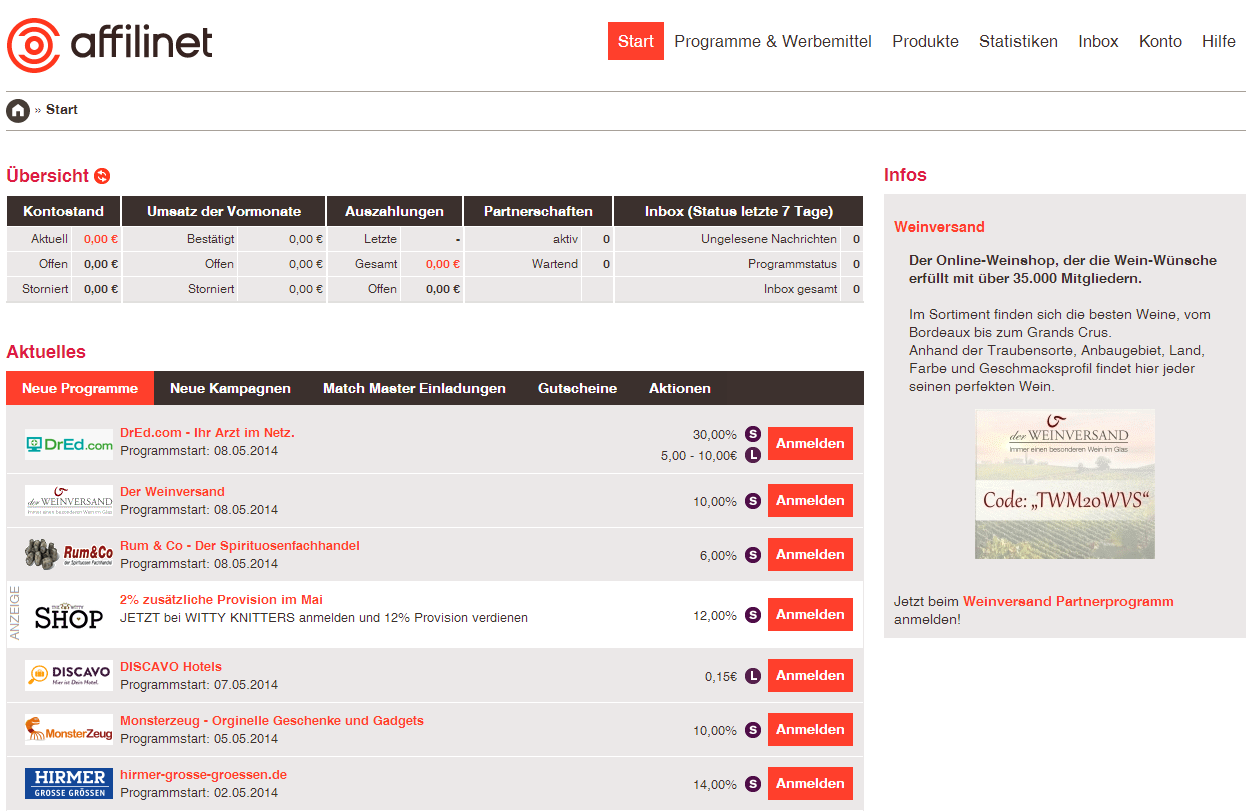Click Anmelden for Der Weinversand
Screen dimensions: 1251x811
[x=810, y=501]
